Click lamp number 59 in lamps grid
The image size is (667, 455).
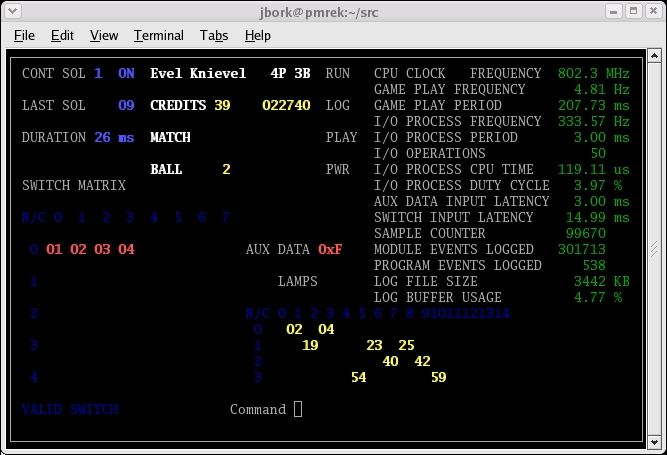[x=438, y=377]
